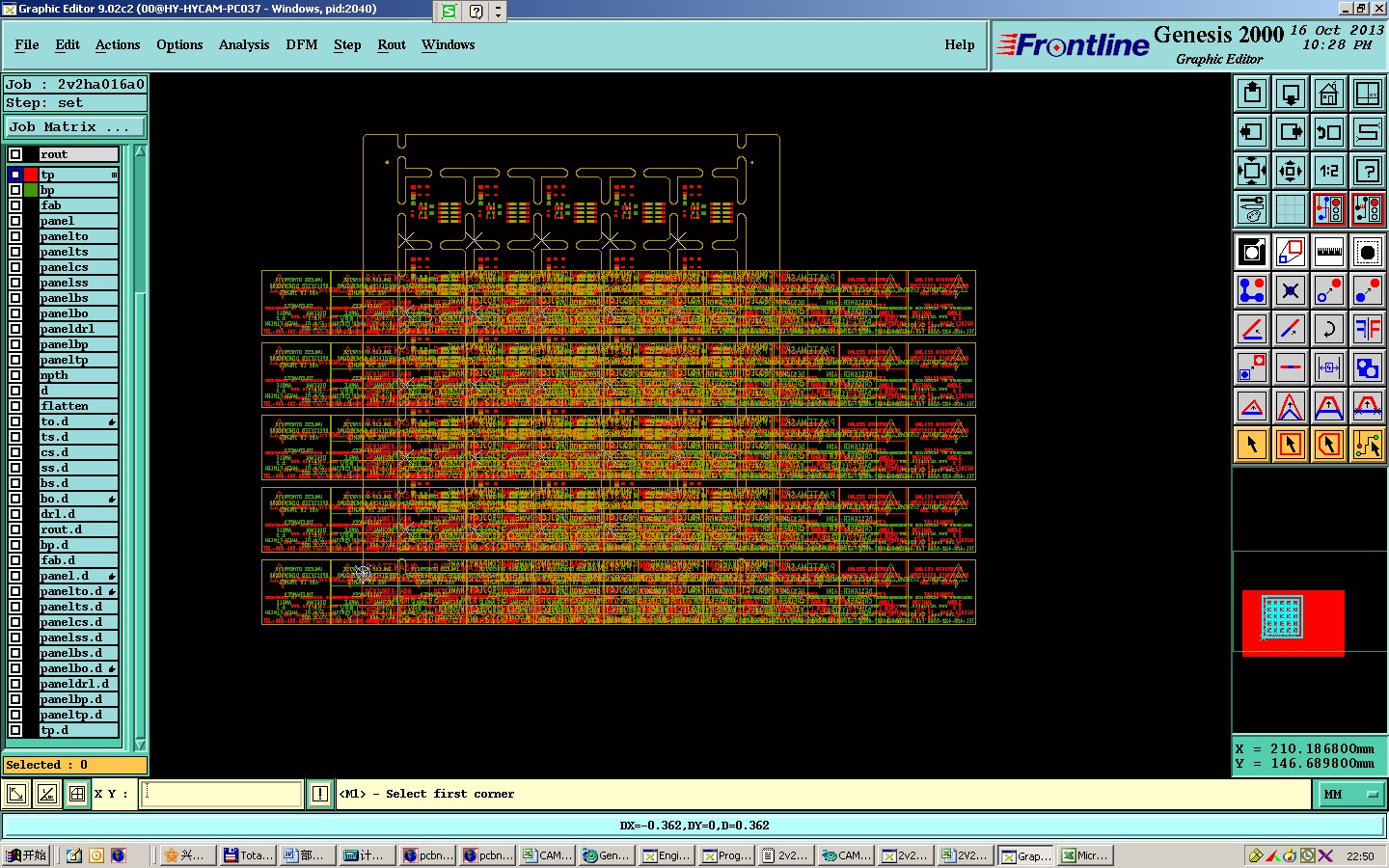This screenshot has height=868, width=1389.
Task: Open the small title-bar dropdown arrow
Action: [x=498, y=12]
